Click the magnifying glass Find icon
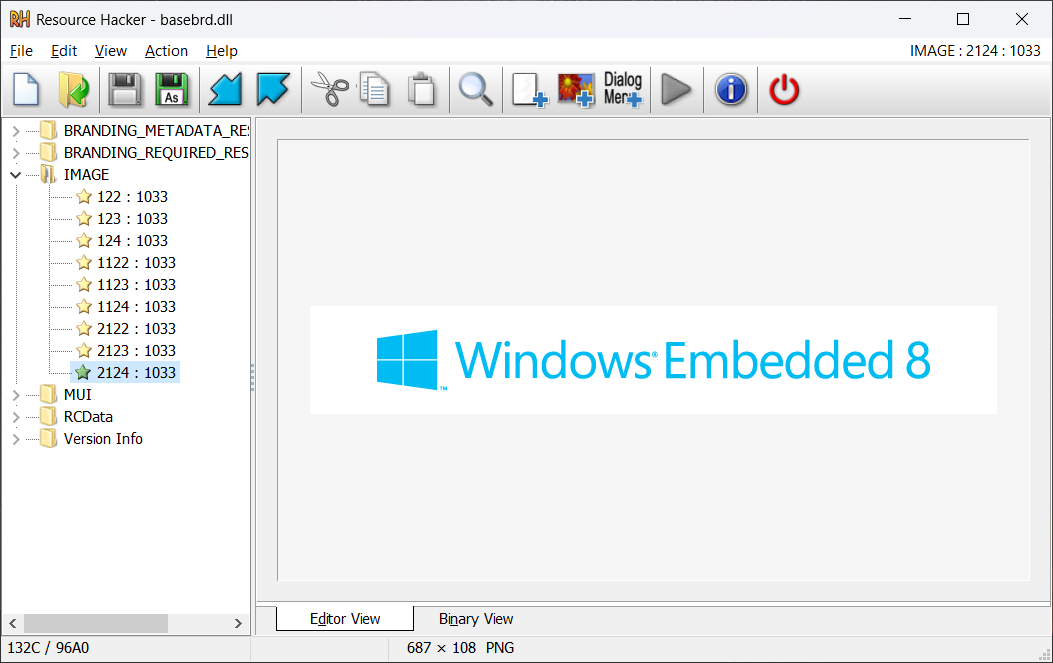Image resolution: width=1053 pixels, height=663 pixels. [475, 89]
